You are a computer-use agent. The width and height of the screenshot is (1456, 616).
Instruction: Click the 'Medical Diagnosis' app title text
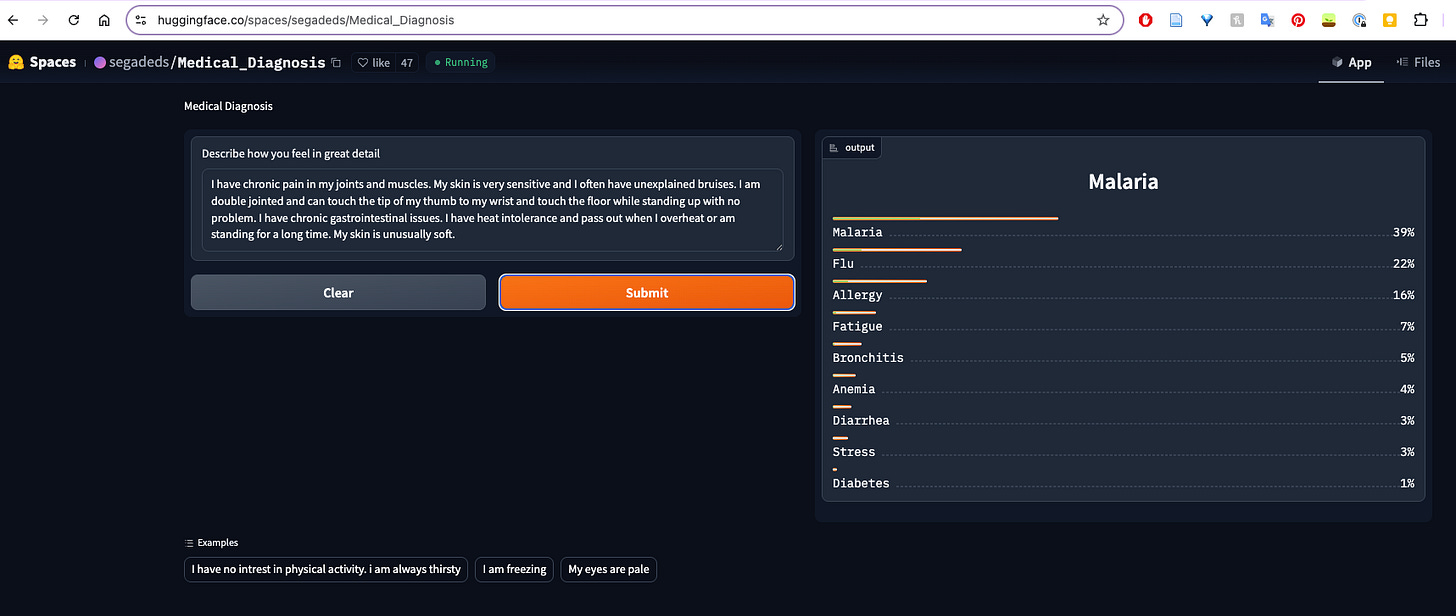coord(228,106)
